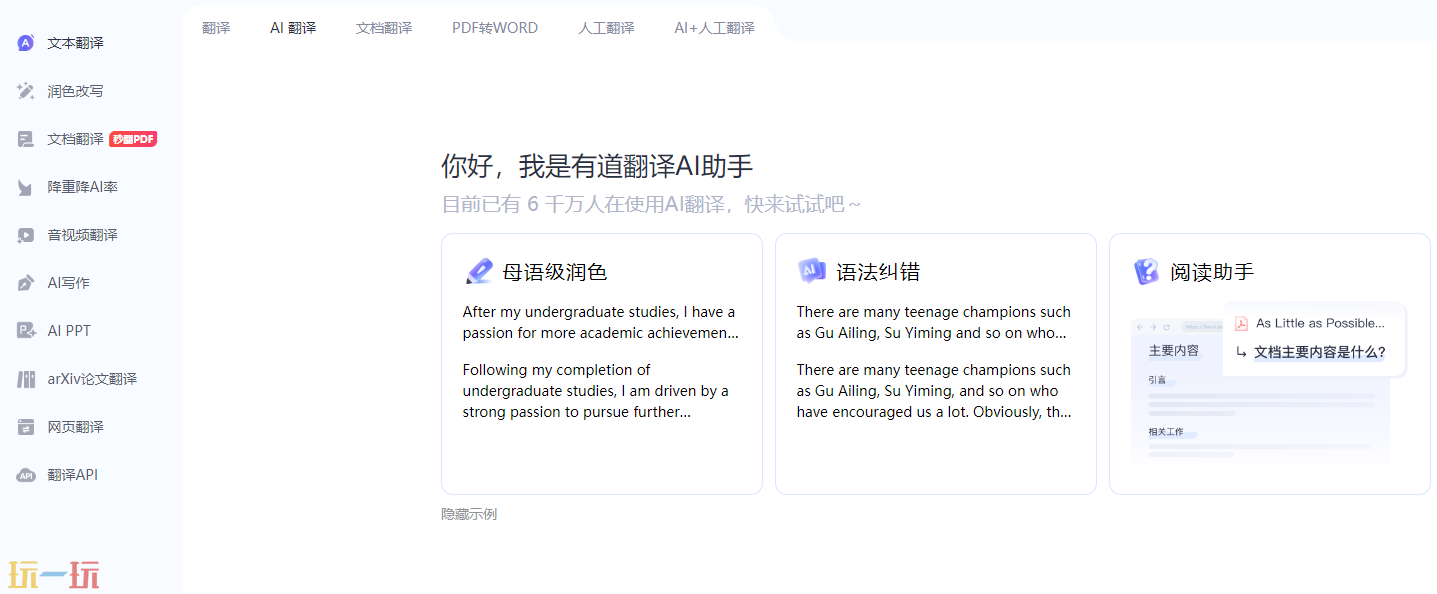Click the 语法纠错 AI icon
Screen dimensions: 1437x594
tap(812, 271)
